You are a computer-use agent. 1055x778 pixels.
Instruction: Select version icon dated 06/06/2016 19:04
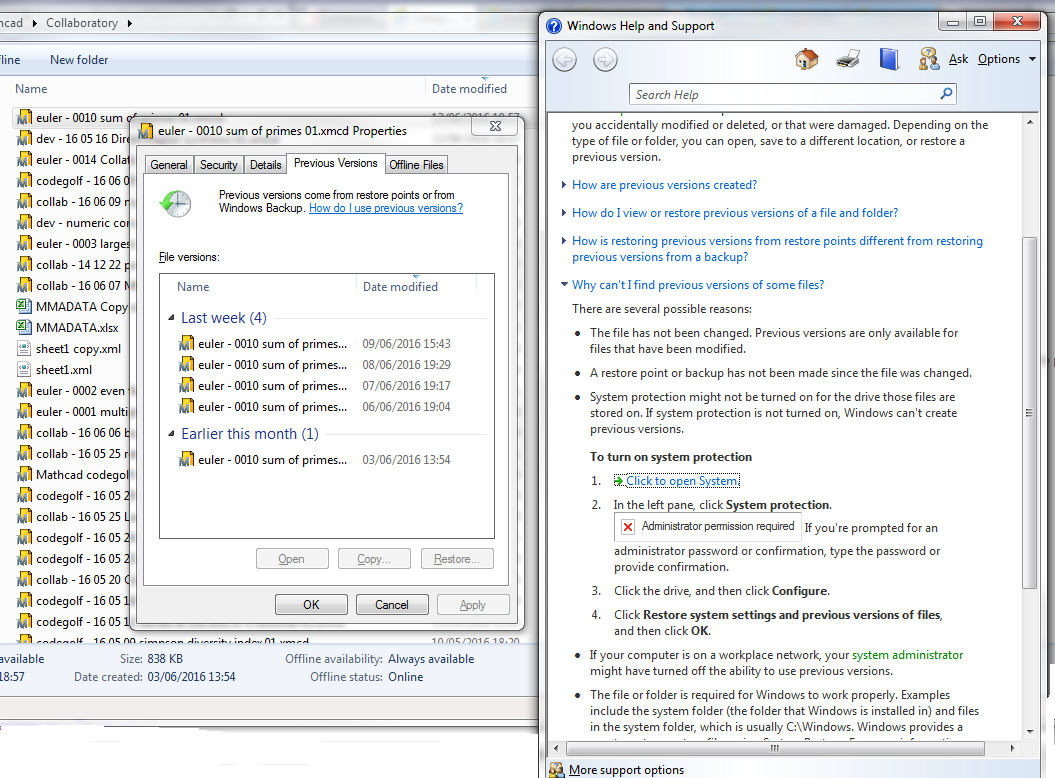pos(186,406)
